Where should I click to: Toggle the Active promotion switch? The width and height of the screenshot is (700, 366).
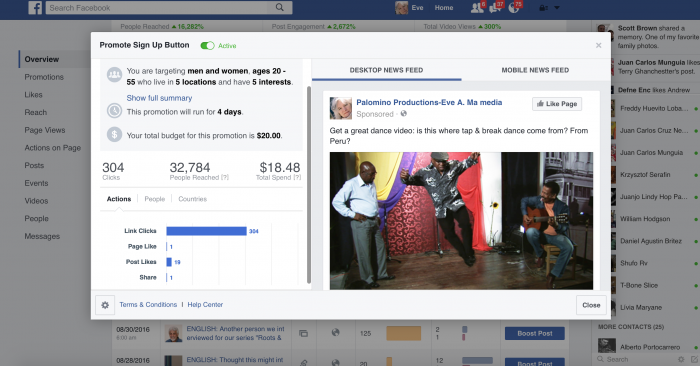(x=207, y=46)
